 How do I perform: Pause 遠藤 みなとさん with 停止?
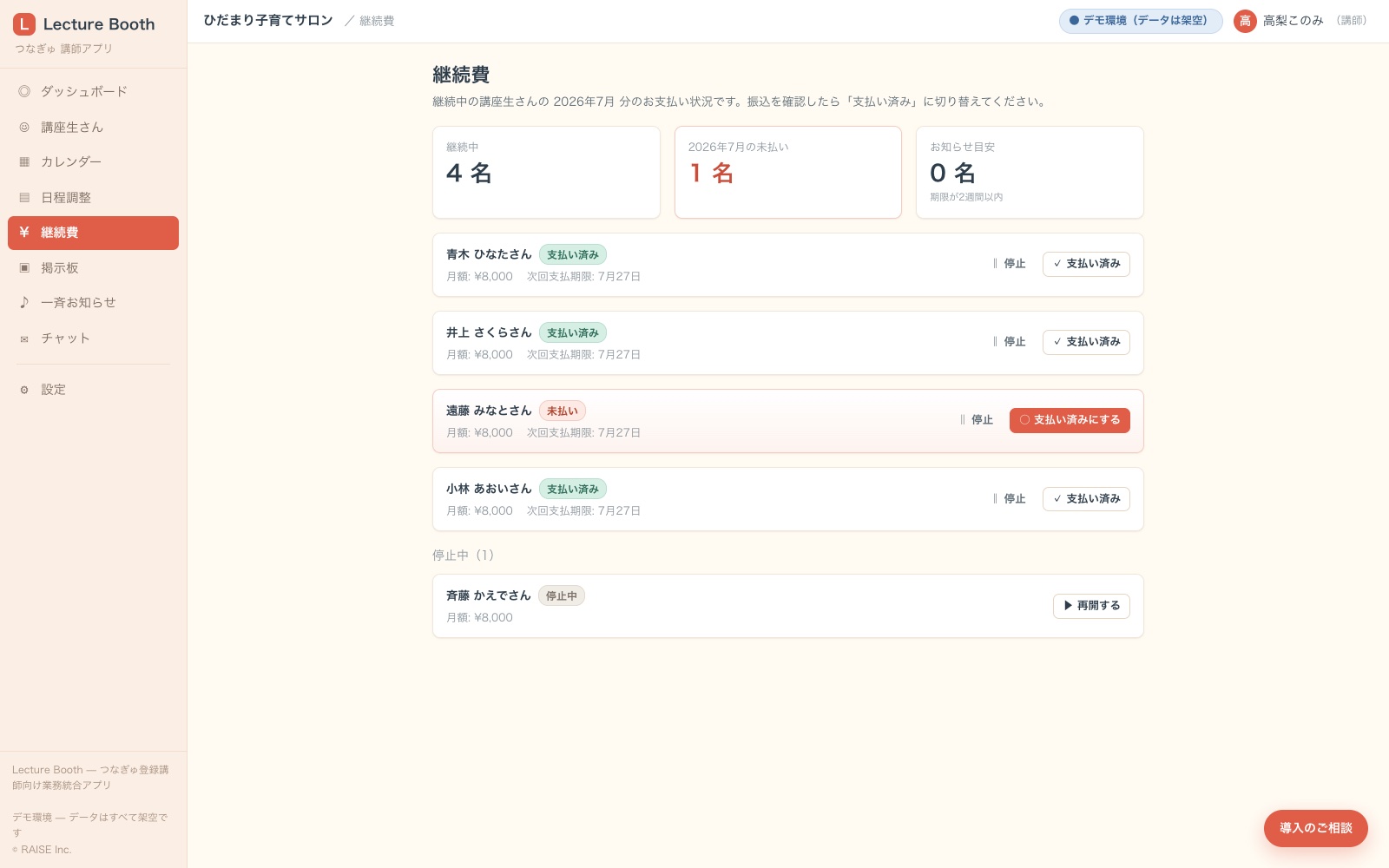click(976, 420)
